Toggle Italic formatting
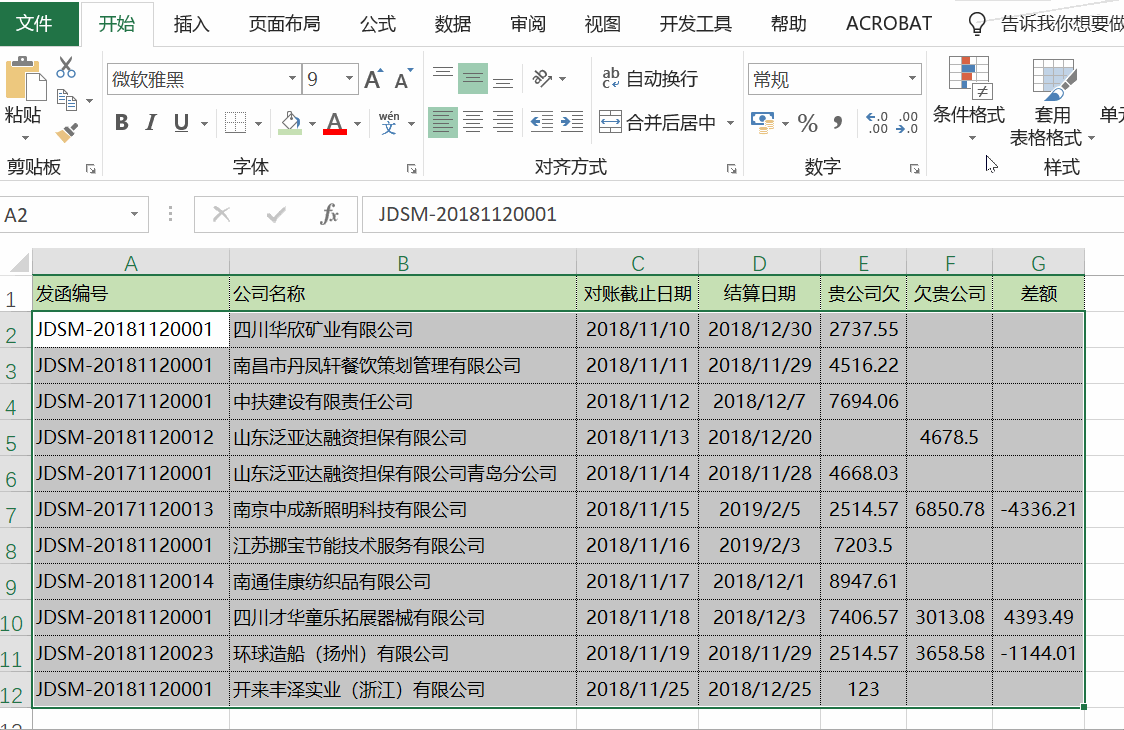The height and width of the screenshot is (730, 1124). [151, 123]
